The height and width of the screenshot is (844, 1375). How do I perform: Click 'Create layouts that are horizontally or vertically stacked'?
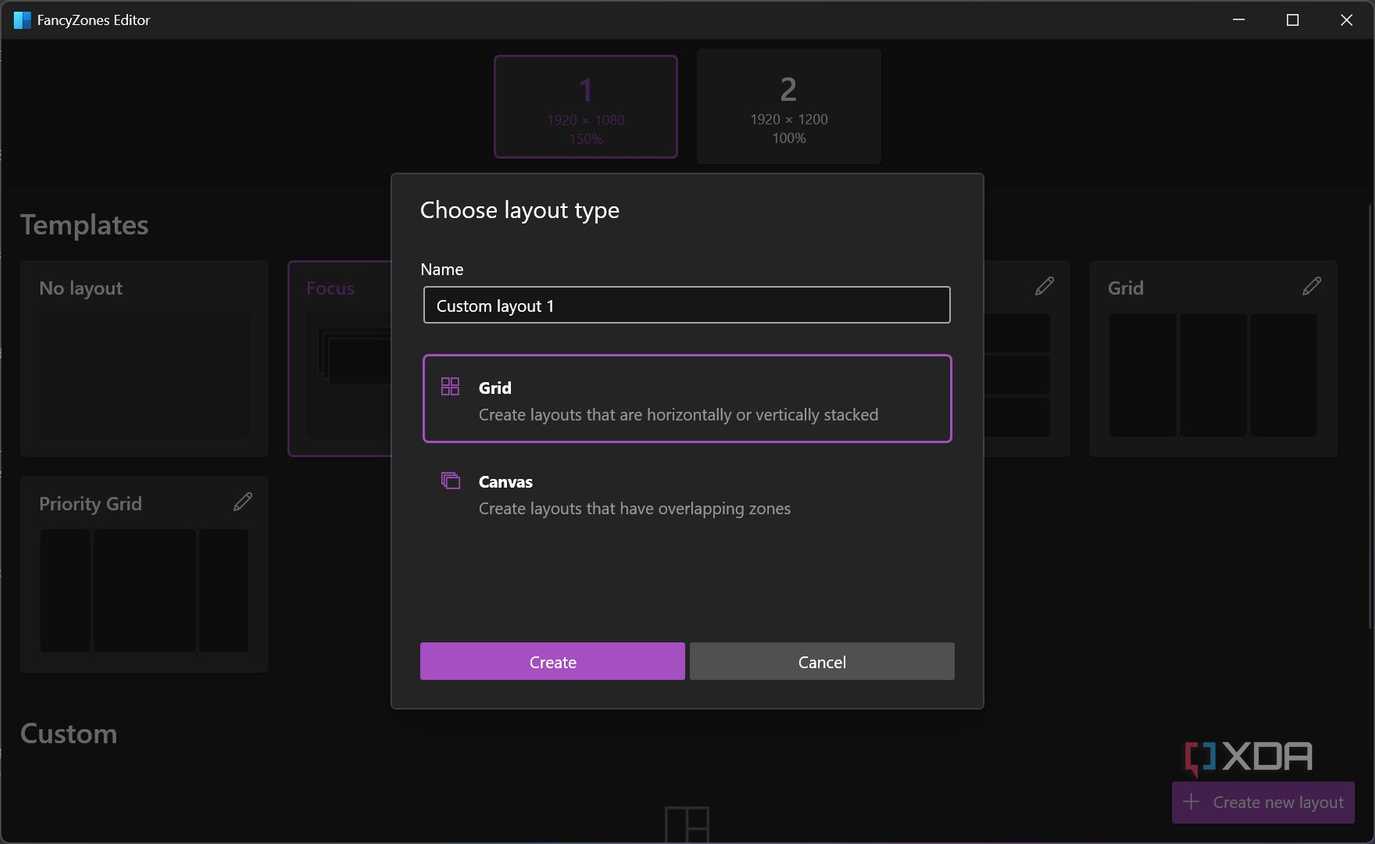pos(679,414)
